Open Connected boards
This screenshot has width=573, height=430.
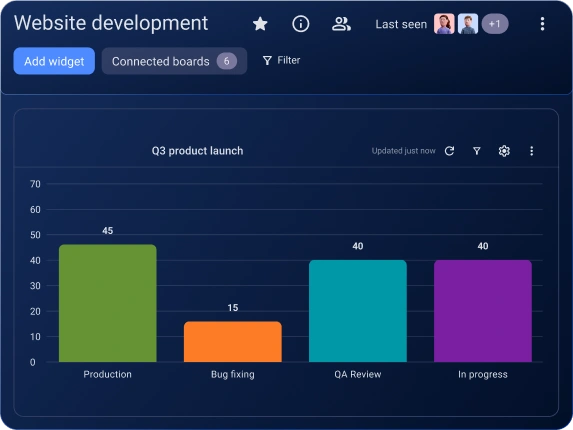[x=174, y=61]
